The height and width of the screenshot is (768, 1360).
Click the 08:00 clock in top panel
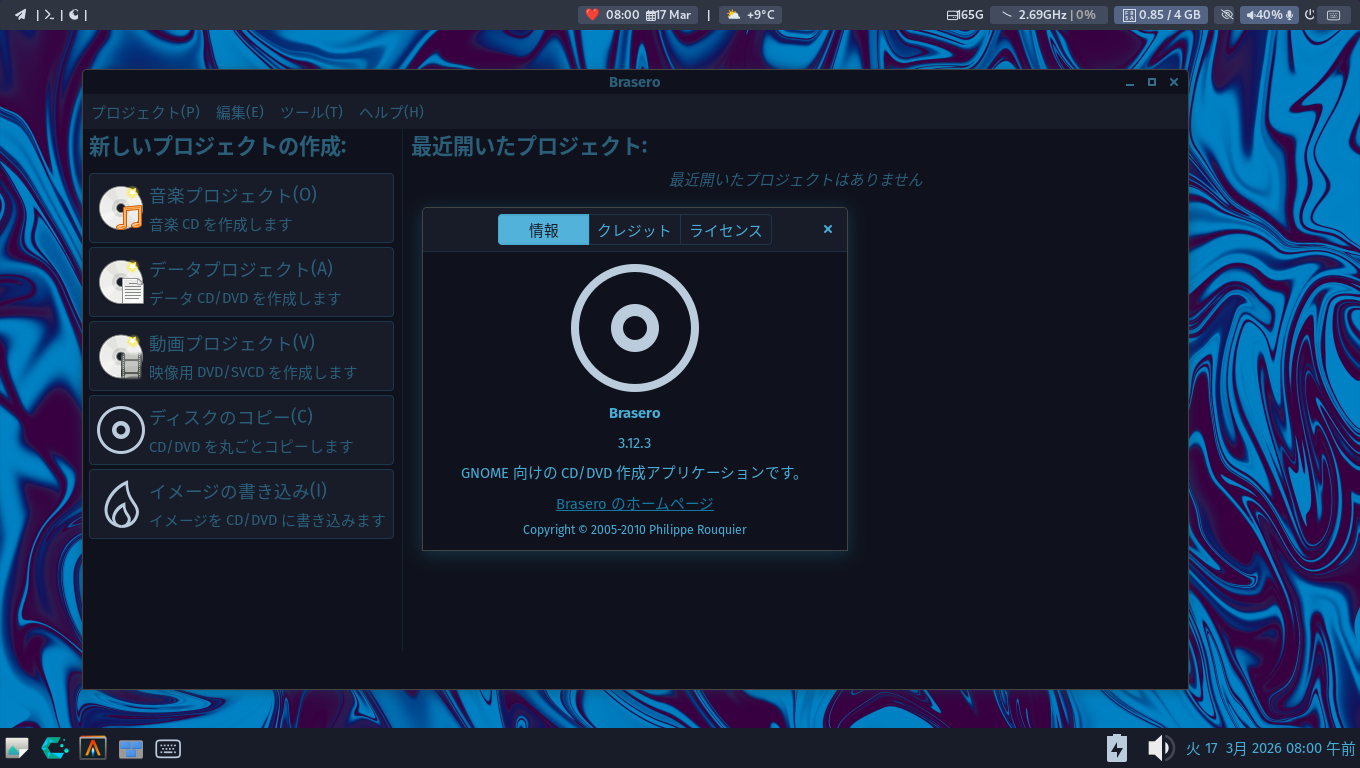[x=622, y=15]
